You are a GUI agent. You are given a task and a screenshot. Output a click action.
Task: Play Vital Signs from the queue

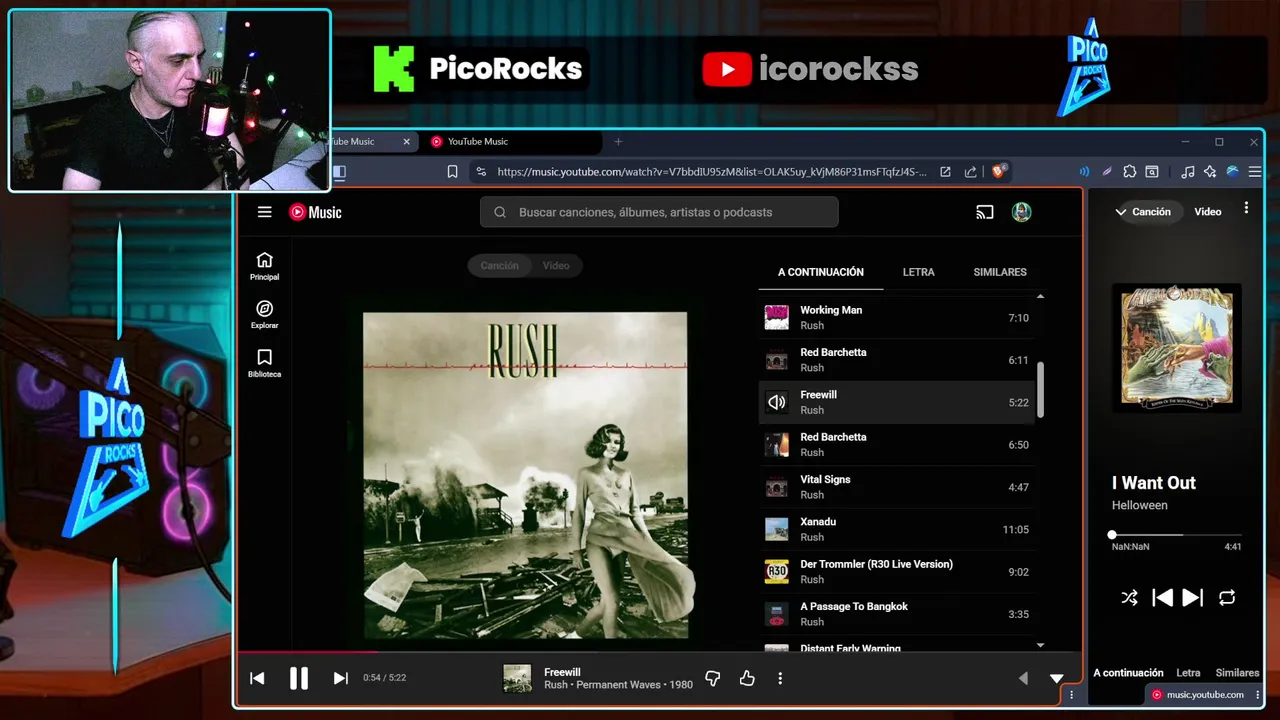point(896,487)
